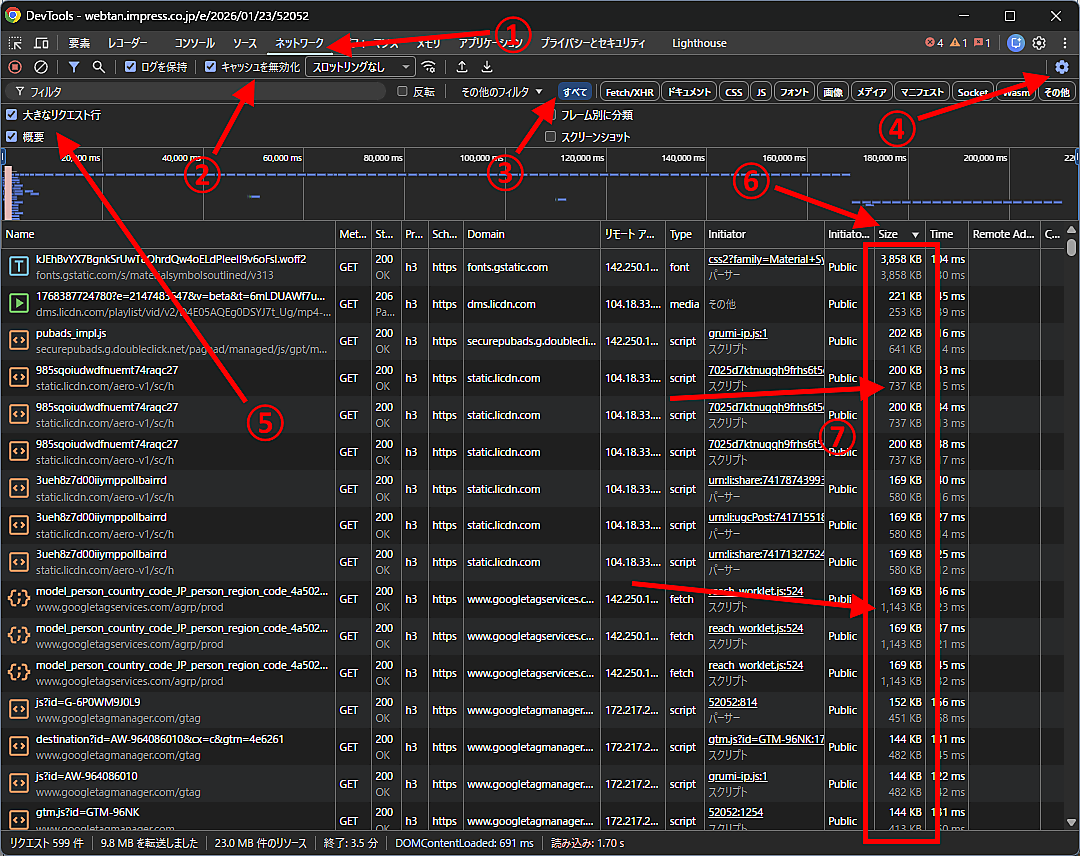Screen dimensions: 1080x856
Task: Expand the その他のフィルタ dropdown
Action: point(501,92)
